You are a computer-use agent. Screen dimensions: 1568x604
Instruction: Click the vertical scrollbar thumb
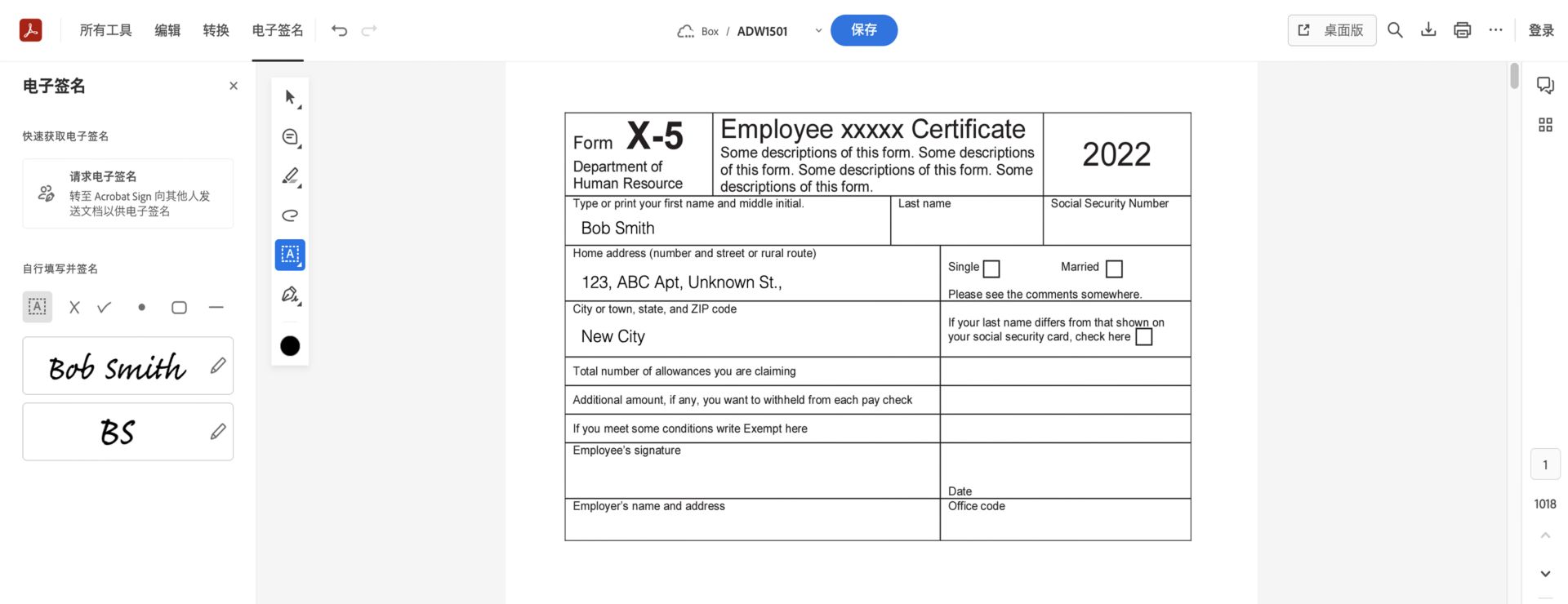pos(1514,76)
